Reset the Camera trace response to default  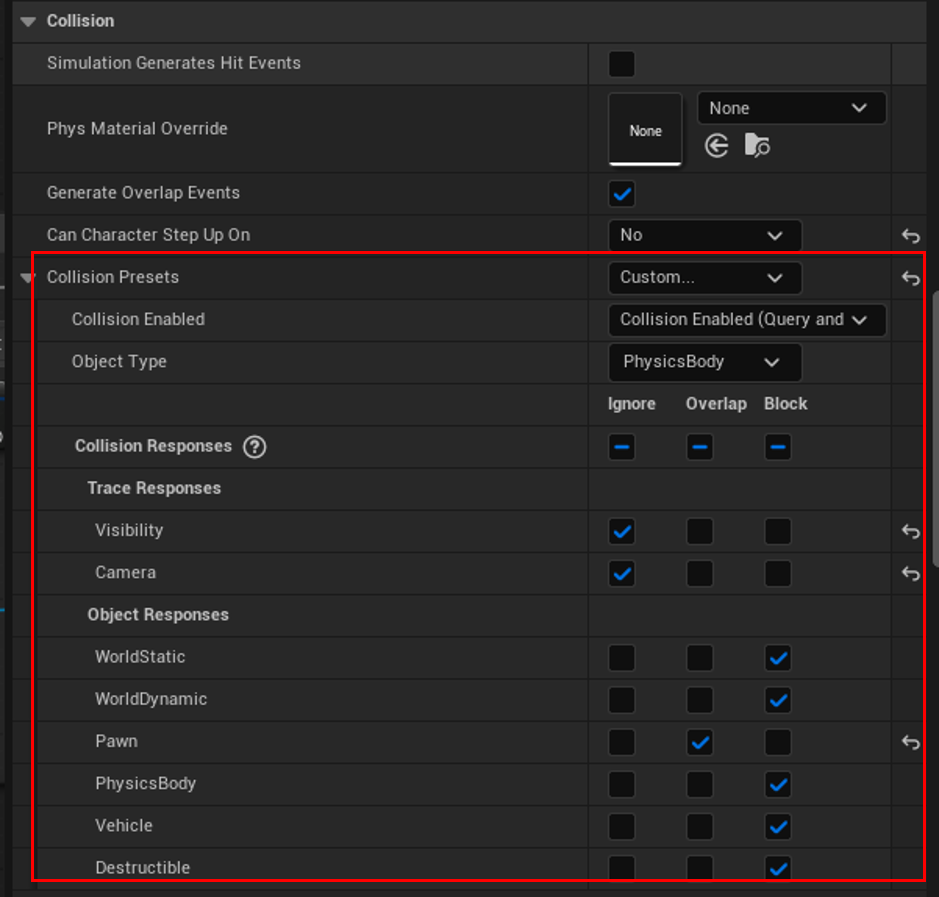[x=910, y=573]
